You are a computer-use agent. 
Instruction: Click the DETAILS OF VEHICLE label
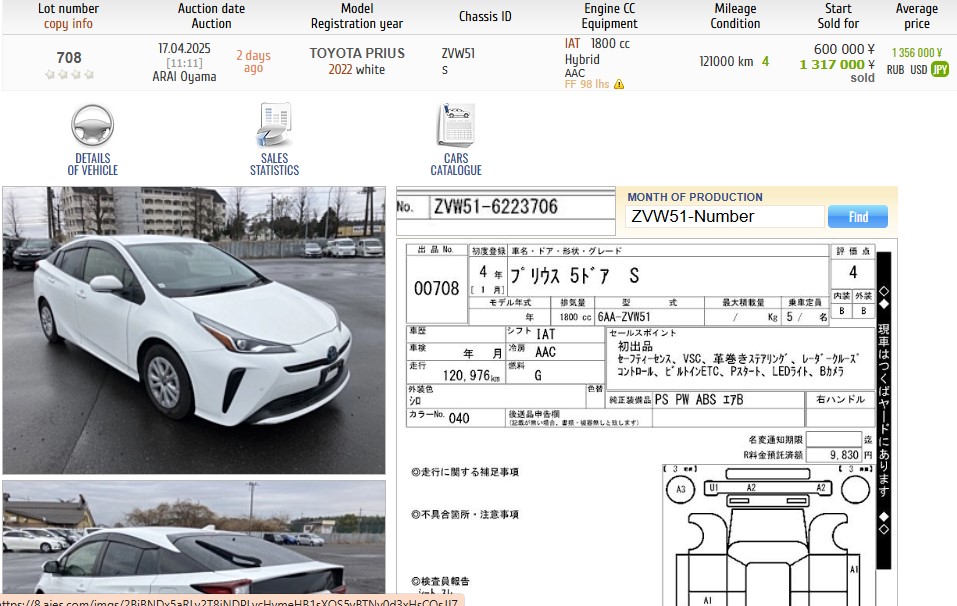tap(93, 164)
